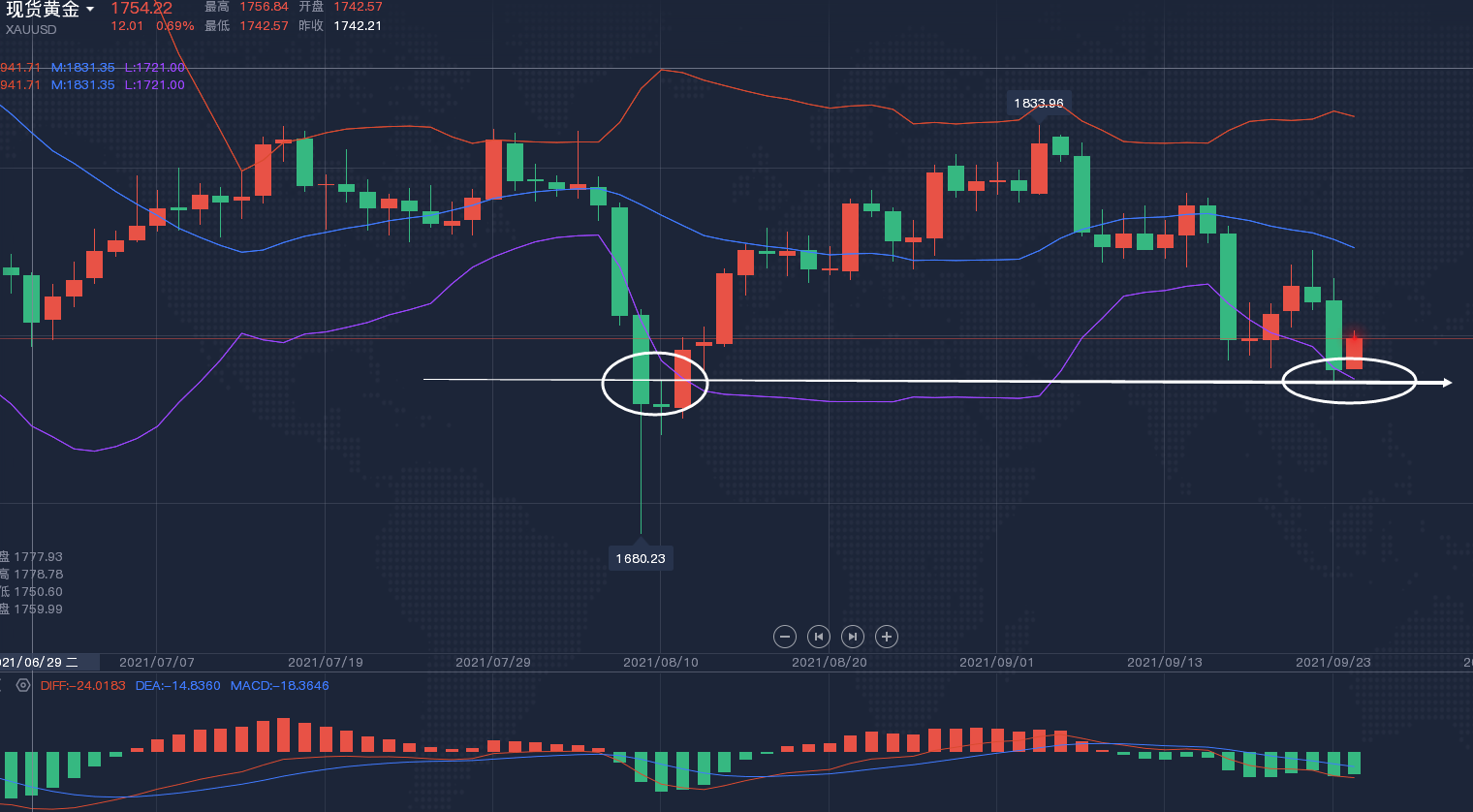Click the 1750.60 value in crosshair readout

(x=38, y=592)
